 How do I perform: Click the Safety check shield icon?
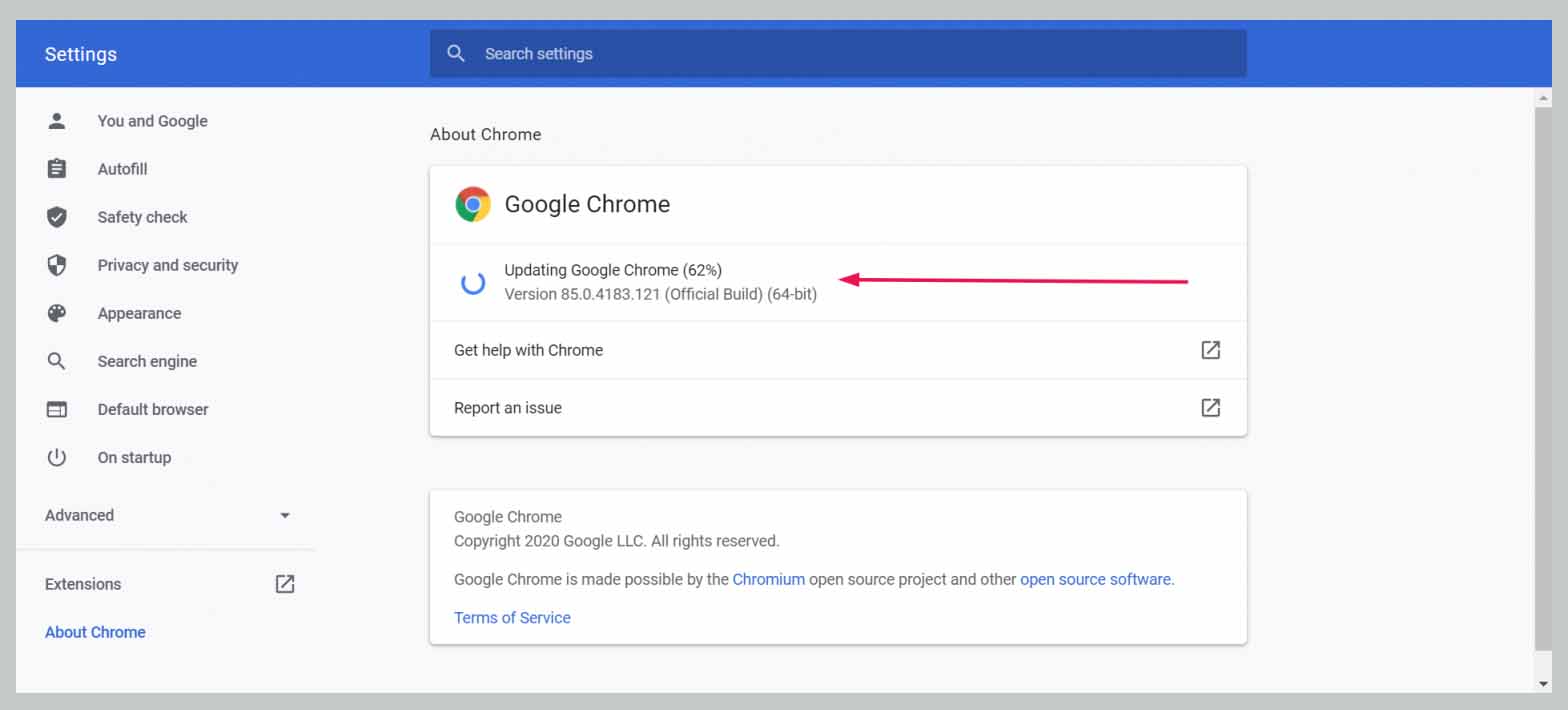click(x=57, y=217)
